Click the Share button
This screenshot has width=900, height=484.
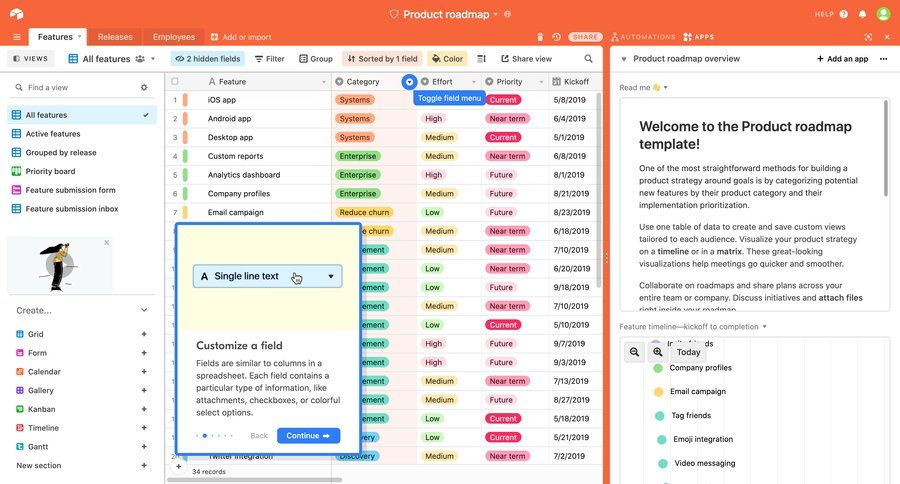click(x=585, y=37)
